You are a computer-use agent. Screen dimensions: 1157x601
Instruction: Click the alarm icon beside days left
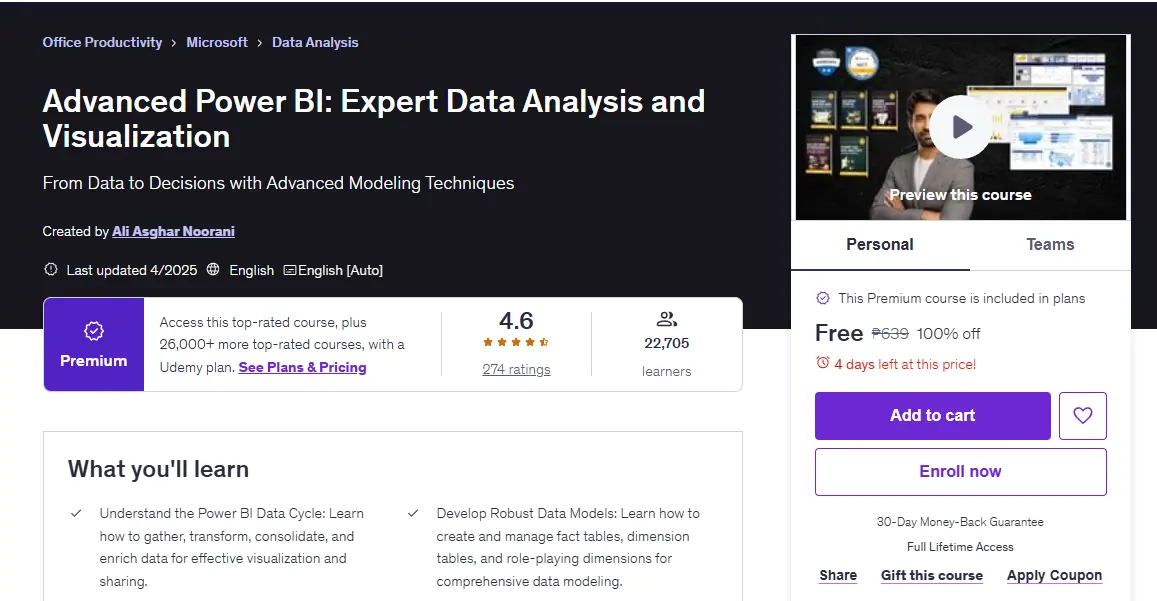coord(823,363)
